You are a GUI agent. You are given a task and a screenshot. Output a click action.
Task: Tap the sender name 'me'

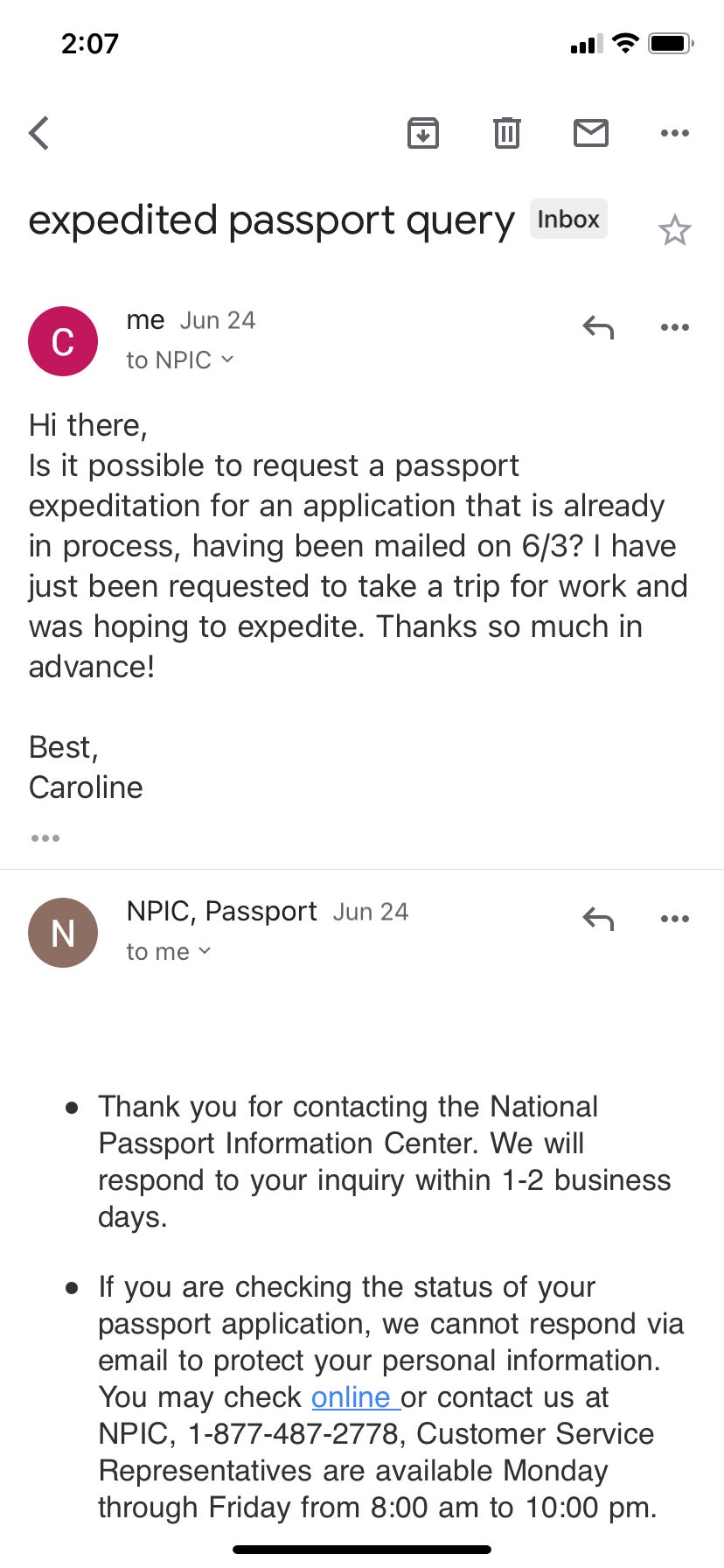145,320
